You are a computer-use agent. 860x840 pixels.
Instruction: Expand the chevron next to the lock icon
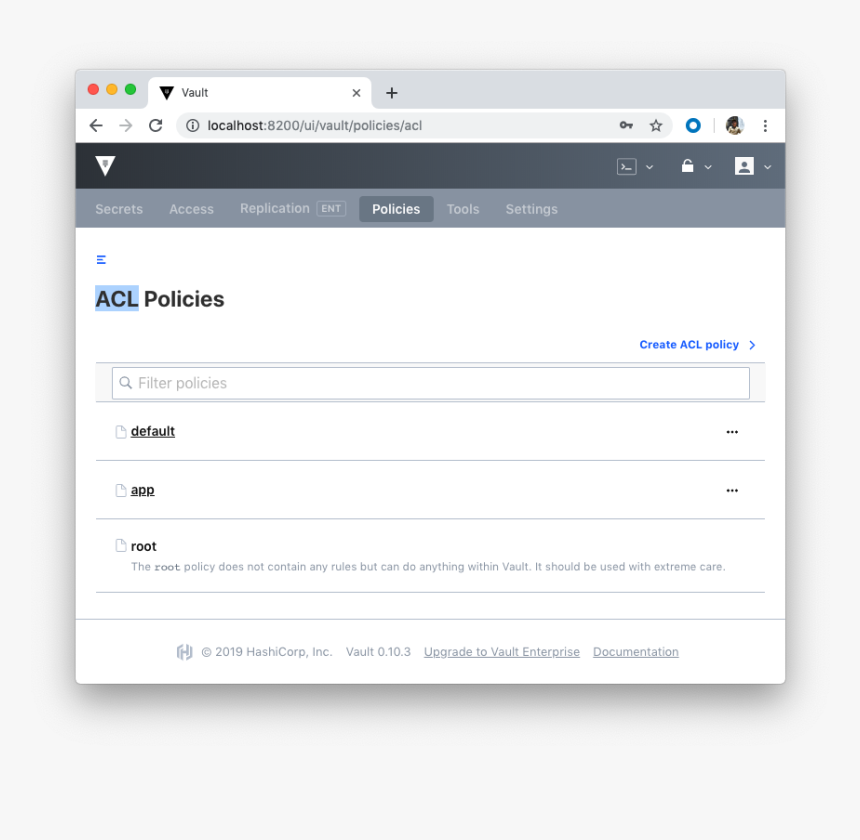pos(708,167)
